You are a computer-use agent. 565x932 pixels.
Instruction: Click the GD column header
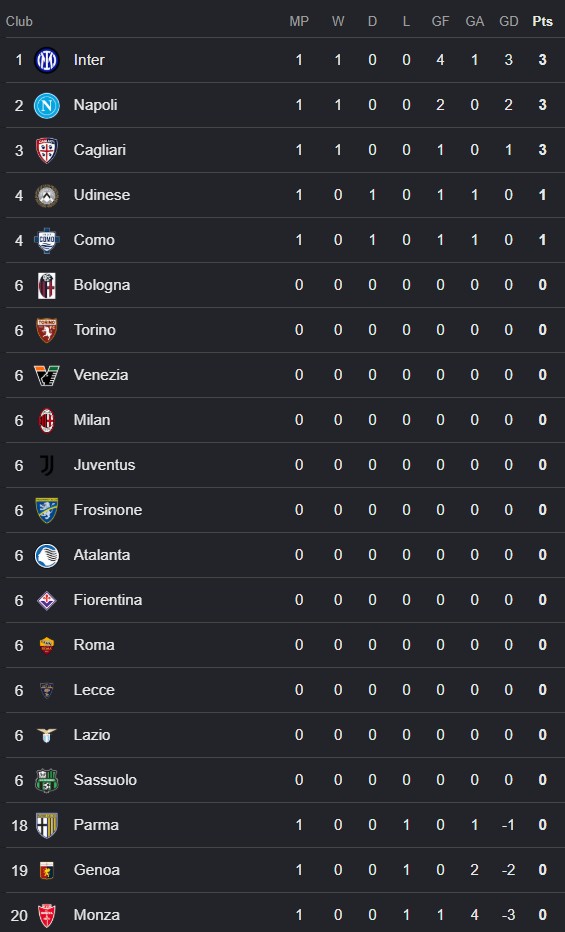pyautogui.click(x=509, y=21)
